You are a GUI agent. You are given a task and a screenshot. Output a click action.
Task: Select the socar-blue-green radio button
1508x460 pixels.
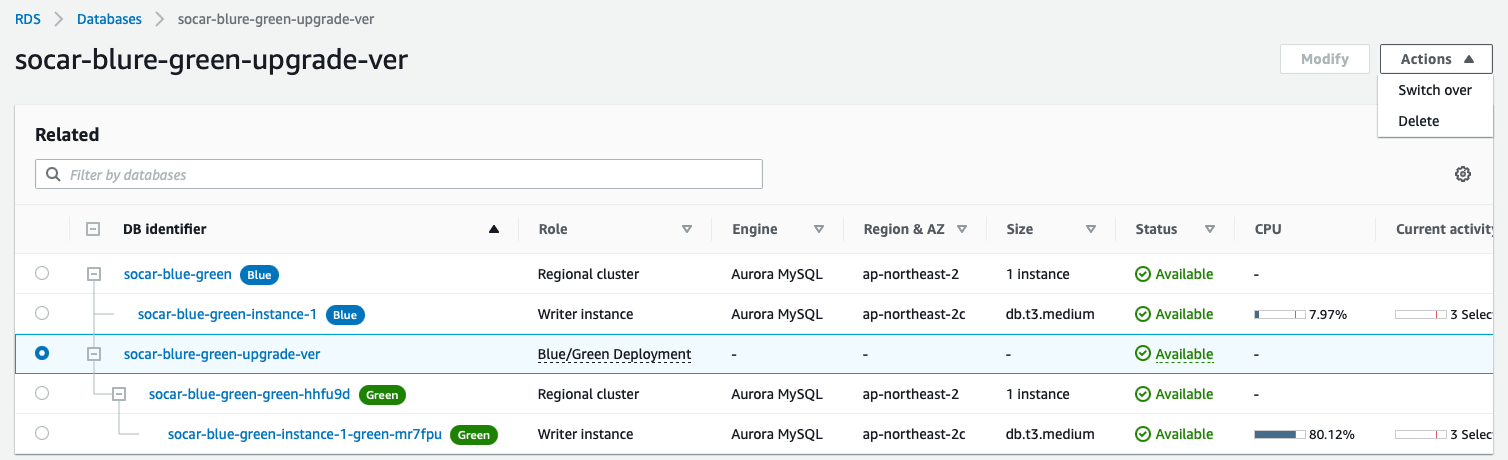(41, 273)
